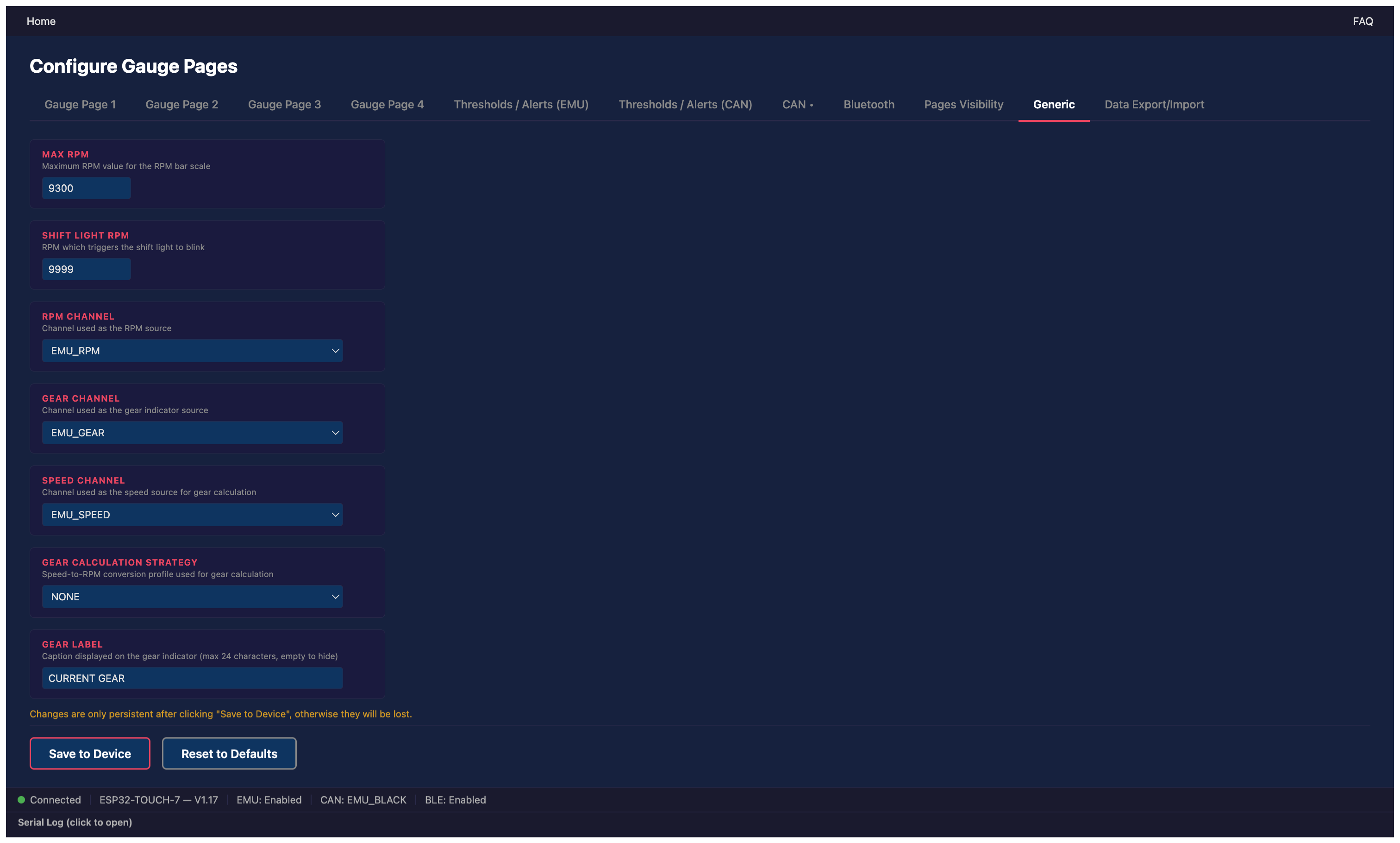Expand the Gear Channel EMU_GEAR dropdown
Viewport: 1400px width, 843px height.
coord(192,432)
